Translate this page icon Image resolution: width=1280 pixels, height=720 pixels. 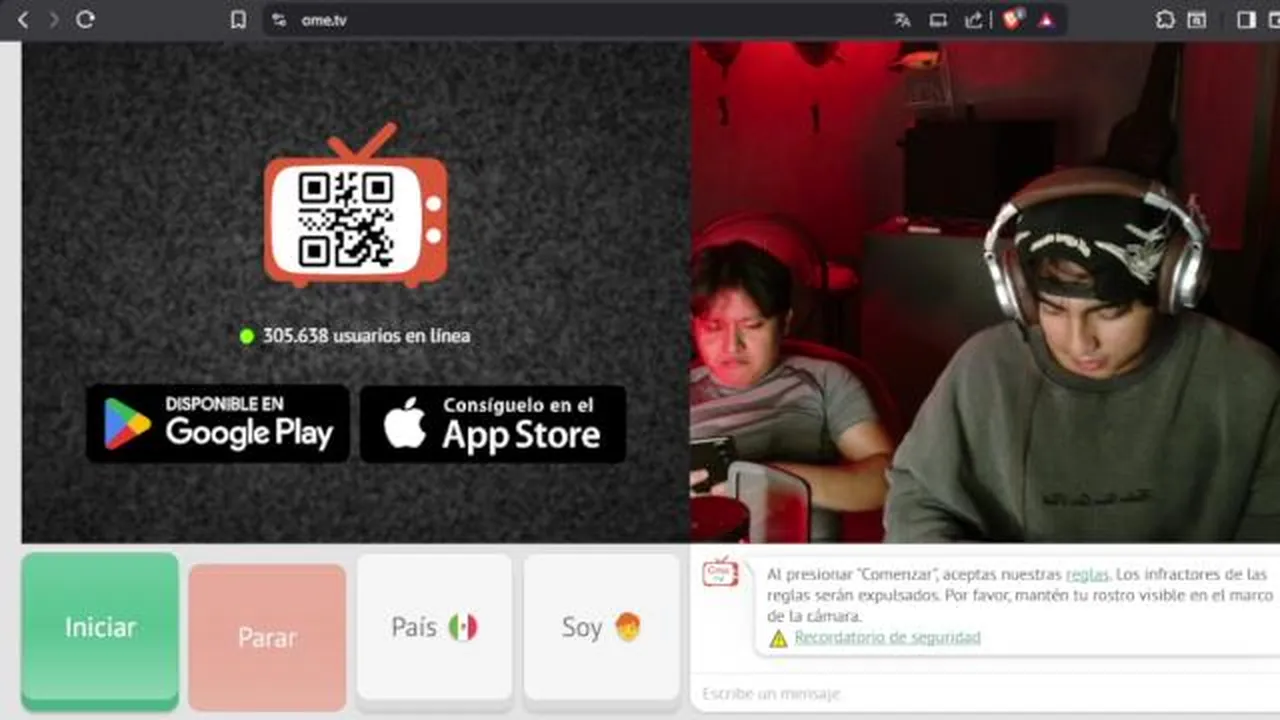click(x=902, y=20)
